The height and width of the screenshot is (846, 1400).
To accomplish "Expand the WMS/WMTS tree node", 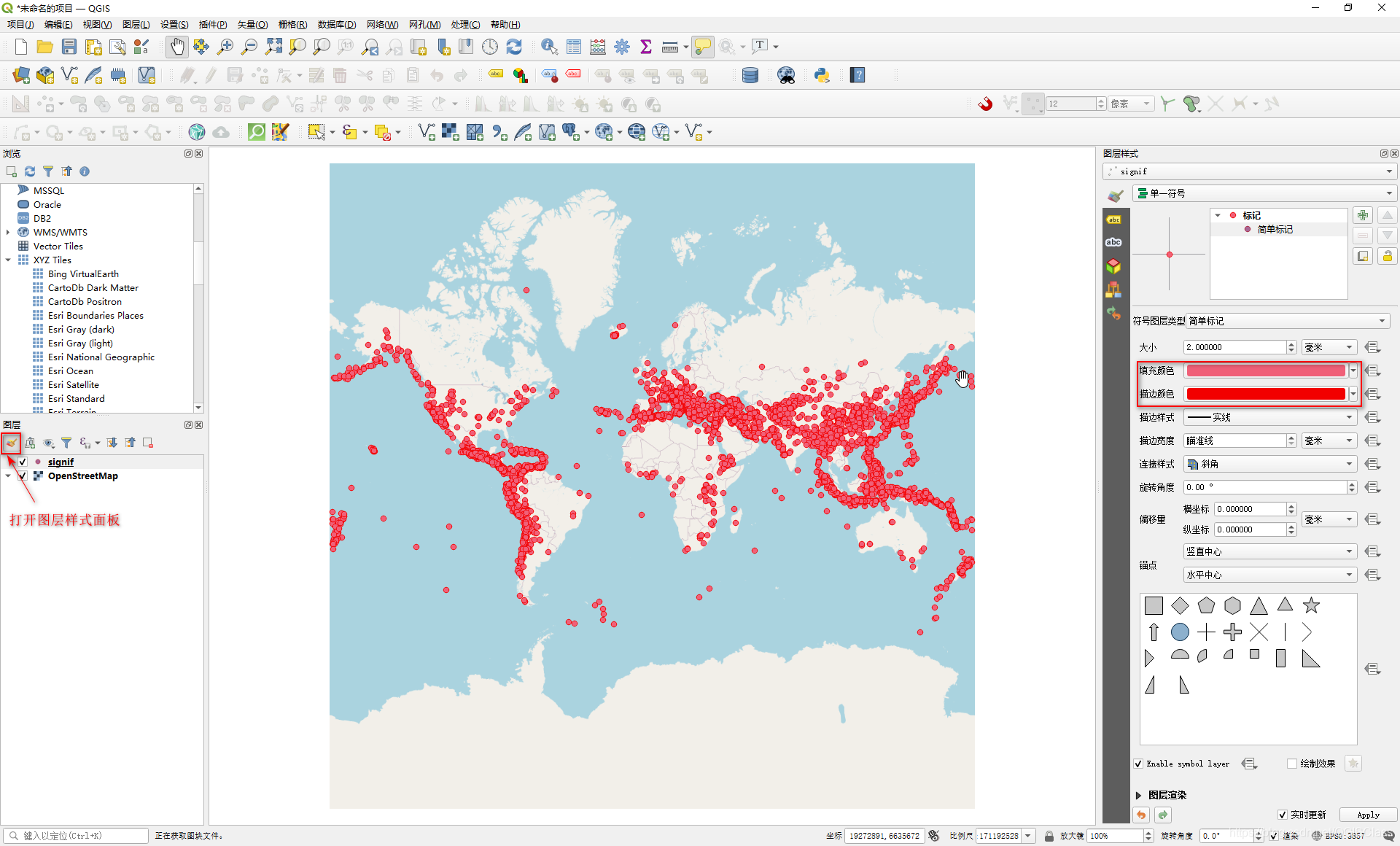I will [x=8, y=233].
